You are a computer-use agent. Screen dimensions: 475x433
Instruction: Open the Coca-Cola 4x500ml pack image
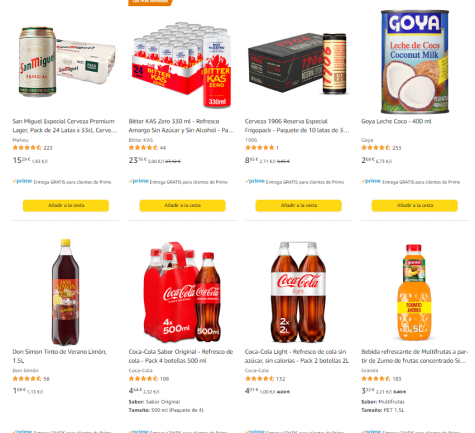pyautogui.click(x=182, y=292)
